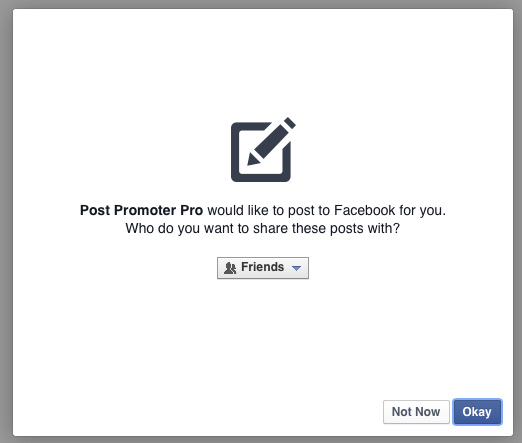
Task: Open the Friends audience selector dropdown
Action: [263, 268]
